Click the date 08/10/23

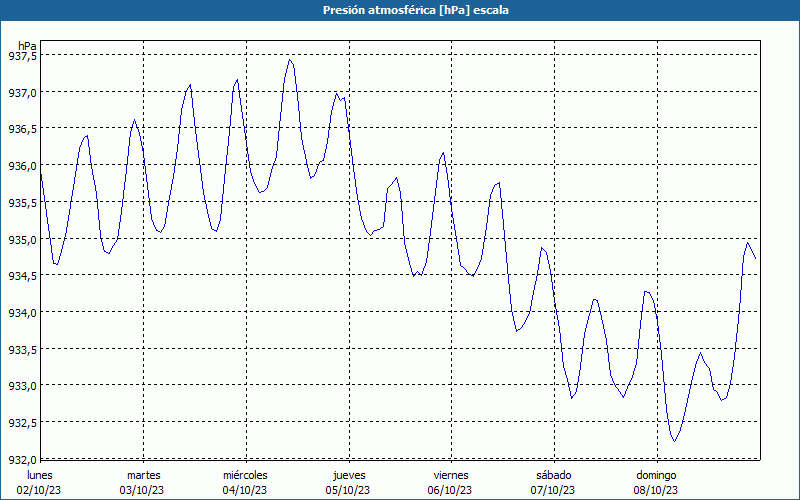tap(656, 490)
